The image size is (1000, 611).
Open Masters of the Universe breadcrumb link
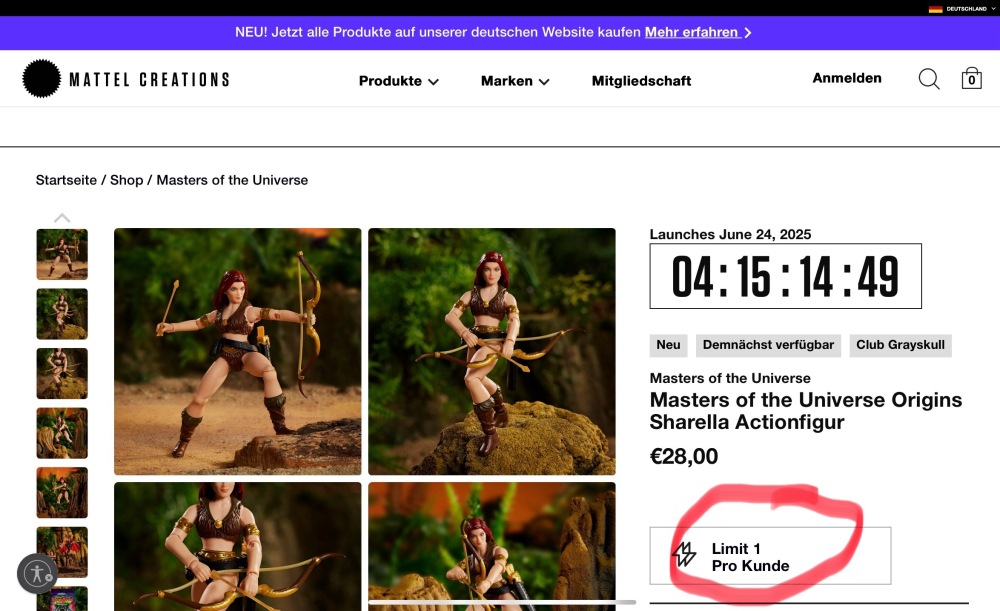click(232, 180)
